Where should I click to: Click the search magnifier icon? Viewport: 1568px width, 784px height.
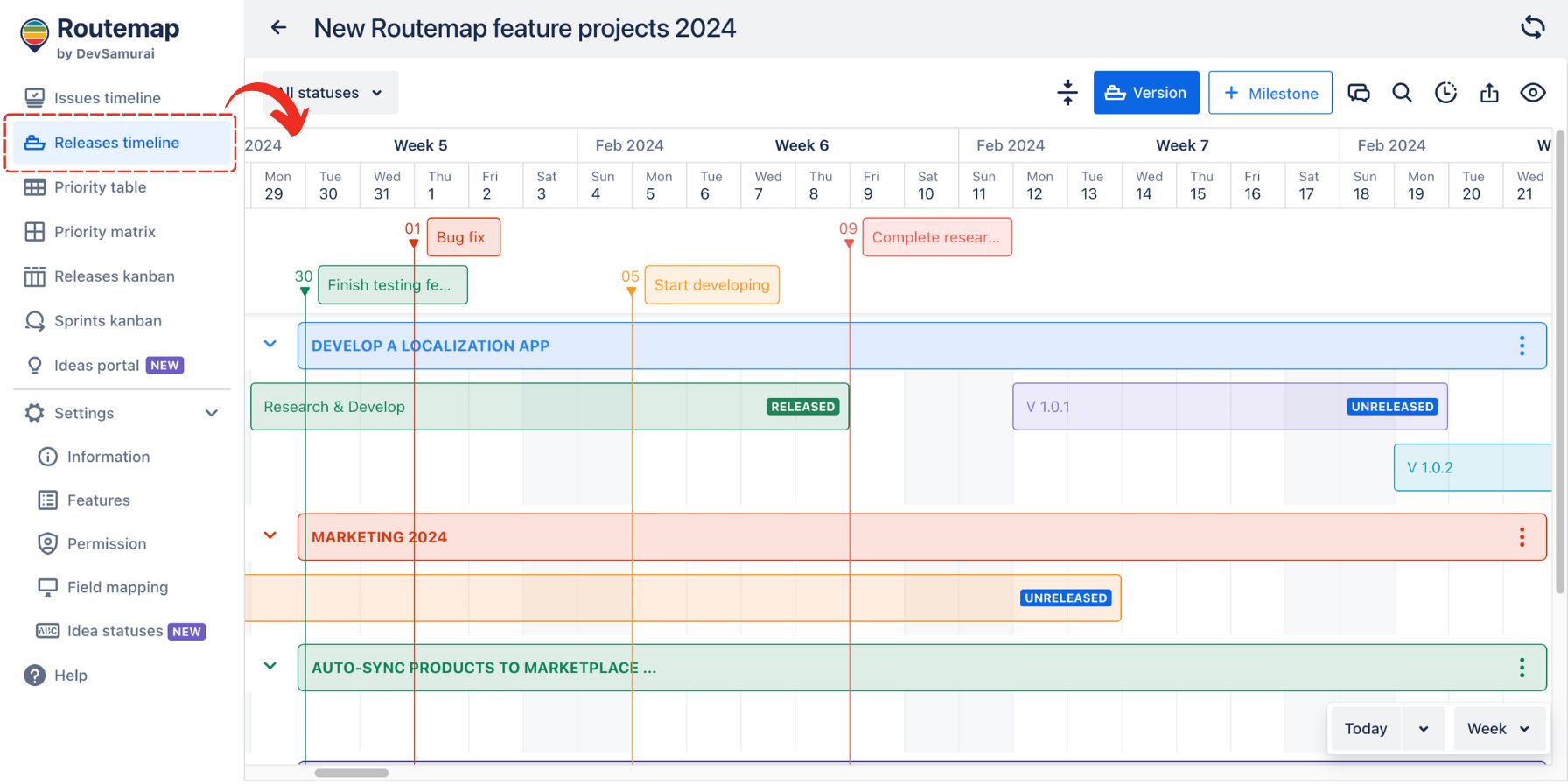[x=1402, y=93]
